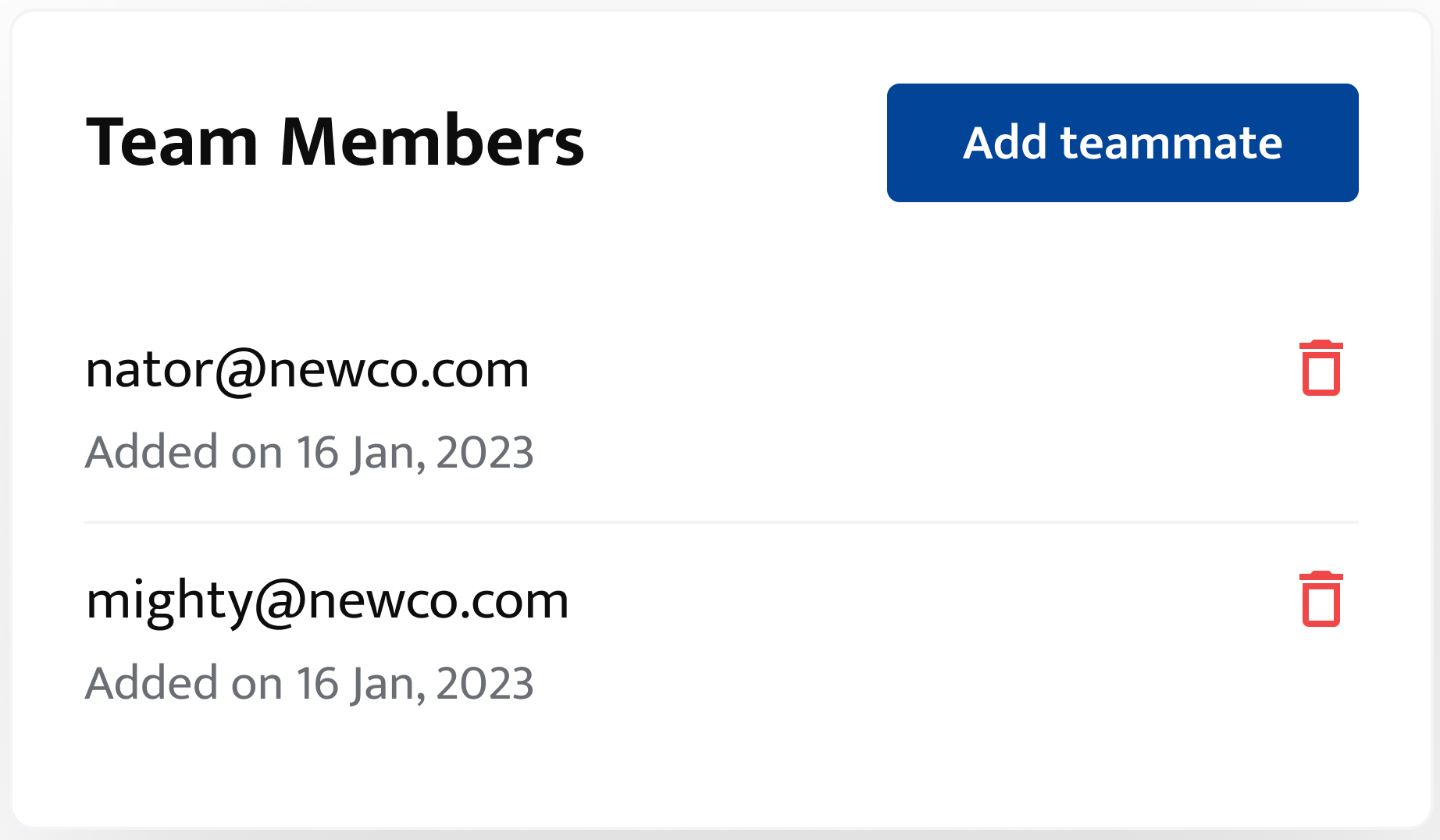Click the added date under mighty@newco.com
Viewport: 1440px width, 840px height.
coord(309,683)
